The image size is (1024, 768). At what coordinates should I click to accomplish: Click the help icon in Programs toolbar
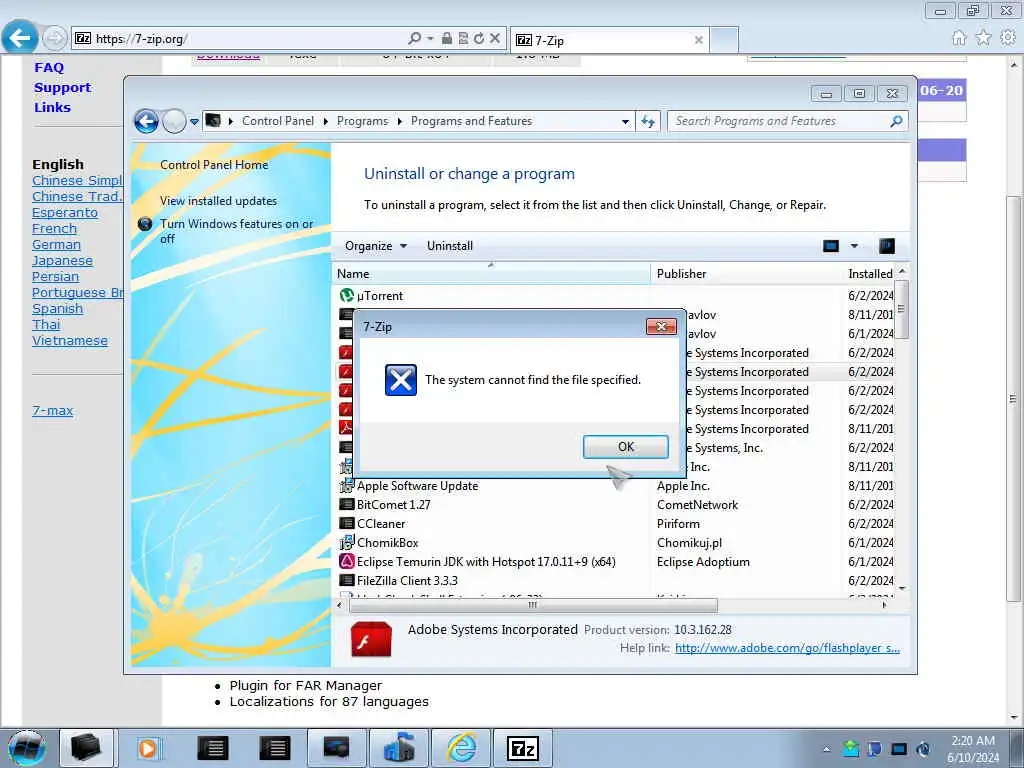[886, 246]
